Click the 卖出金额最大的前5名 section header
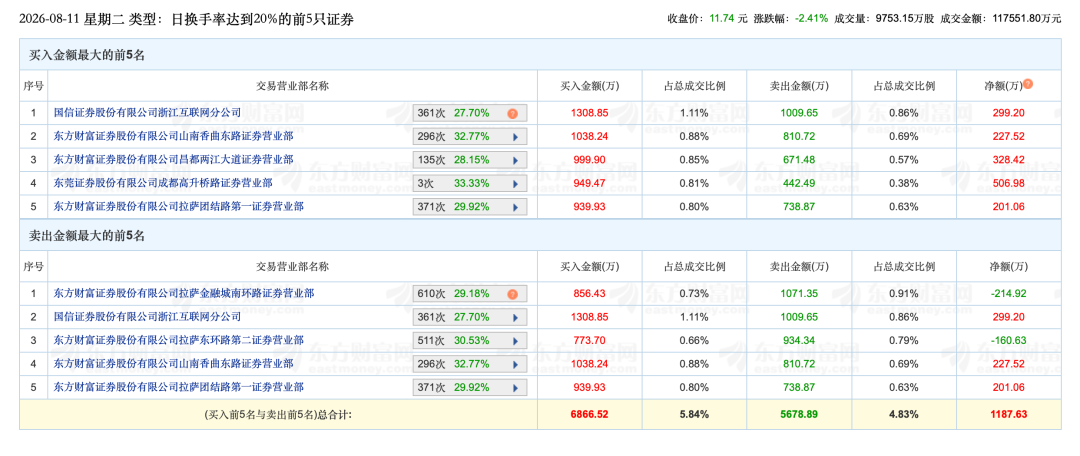The image size is (1080, 456). pyautogui.click(x=540, y=236)
